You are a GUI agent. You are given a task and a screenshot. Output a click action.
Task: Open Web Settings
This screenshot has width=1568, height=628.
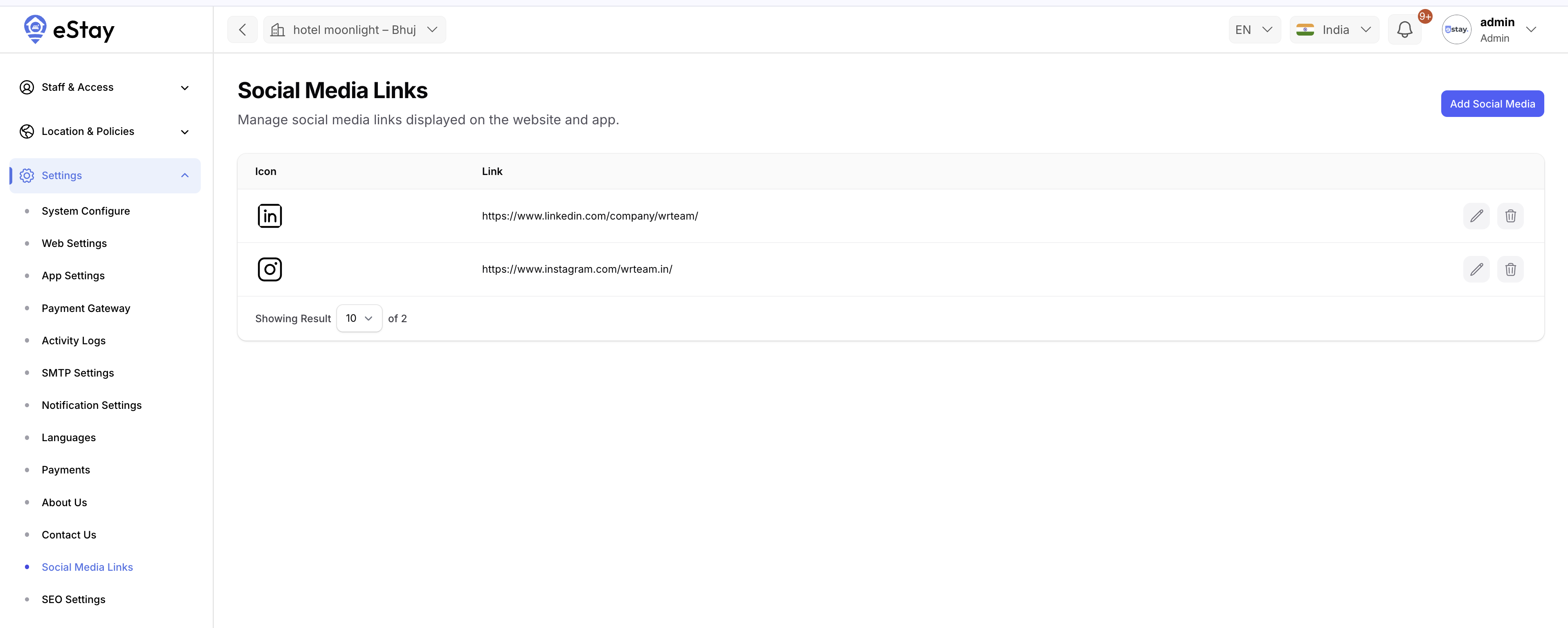(x=74, y=243)
